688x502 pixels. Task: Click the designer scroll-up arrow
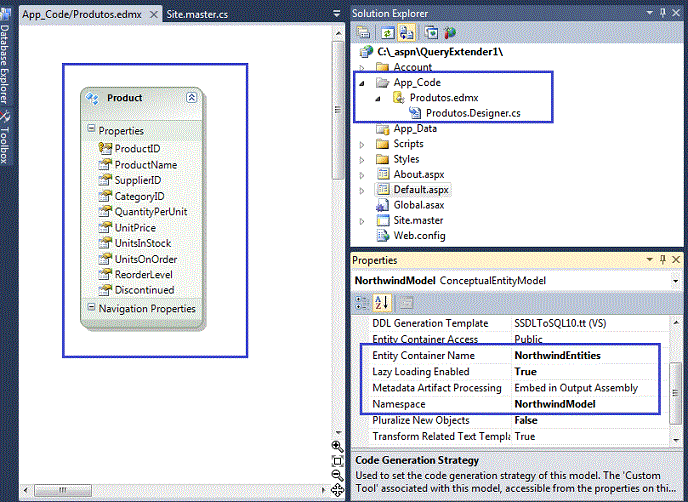[x=338, y=33]
